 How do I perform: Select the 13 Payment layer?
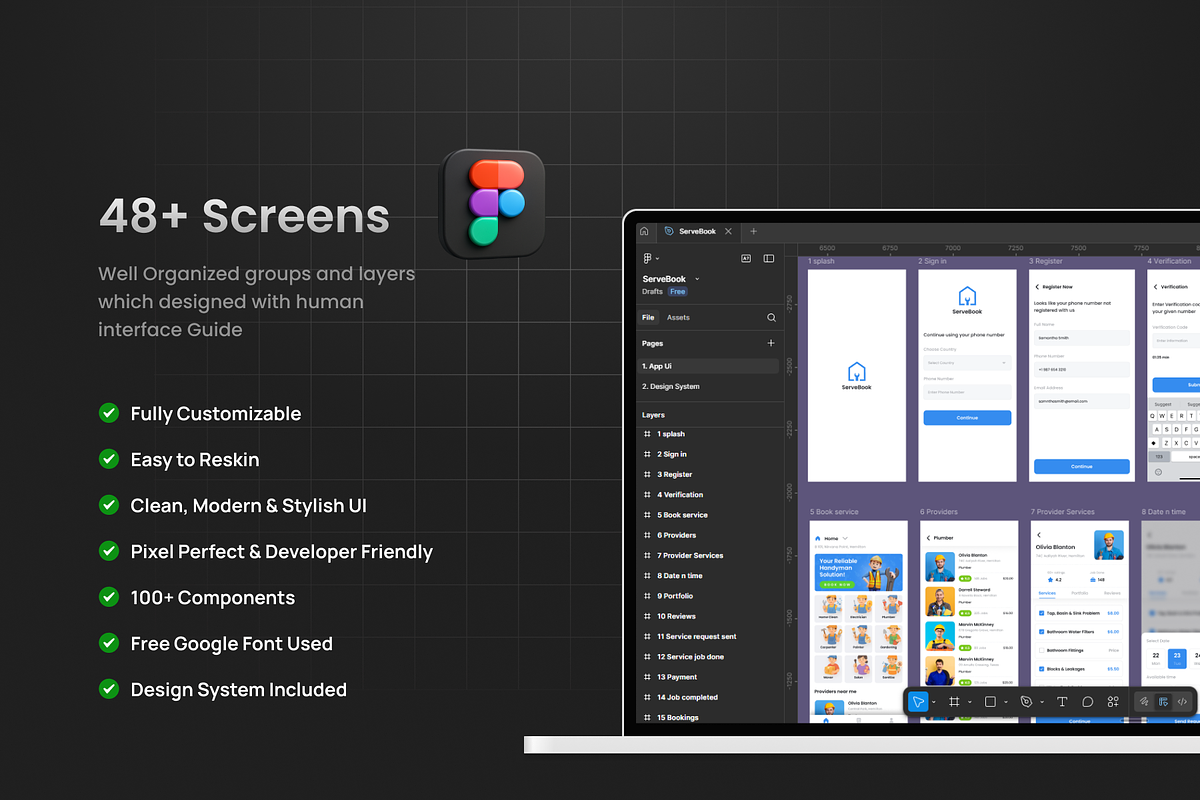(x=677, y=677)
